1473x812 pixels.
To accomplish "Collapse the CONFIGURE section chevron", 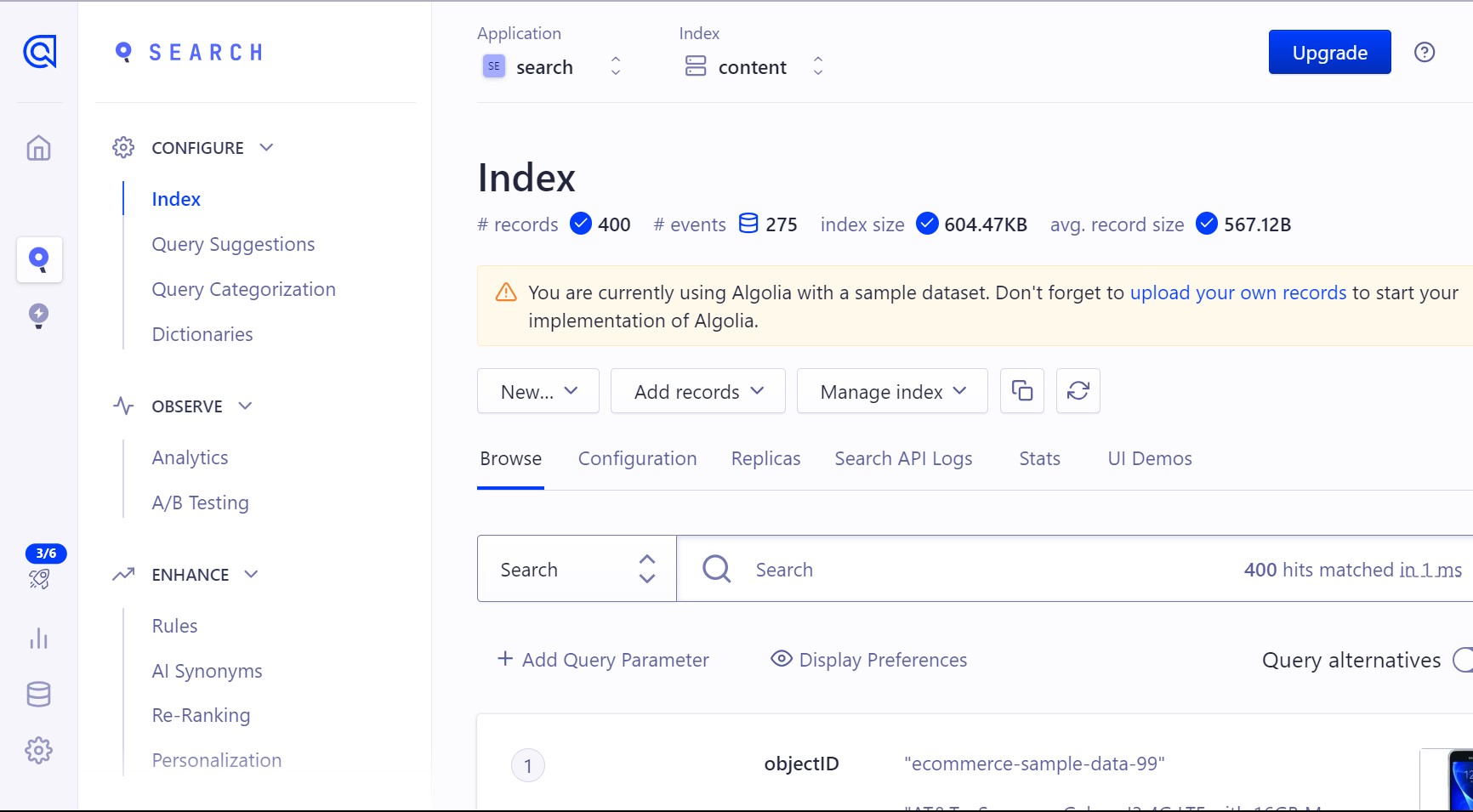I will [266, 147].
